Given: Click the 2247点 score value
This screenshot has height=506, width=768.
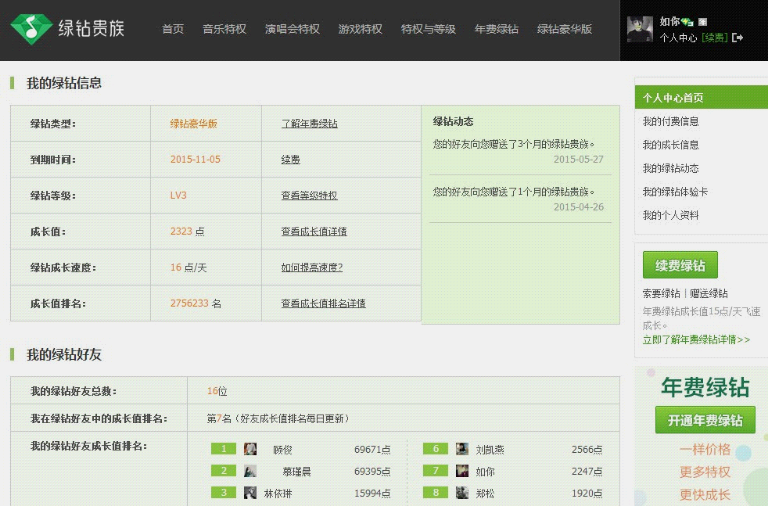Looking at the screenshot, I should pos(587,471).
